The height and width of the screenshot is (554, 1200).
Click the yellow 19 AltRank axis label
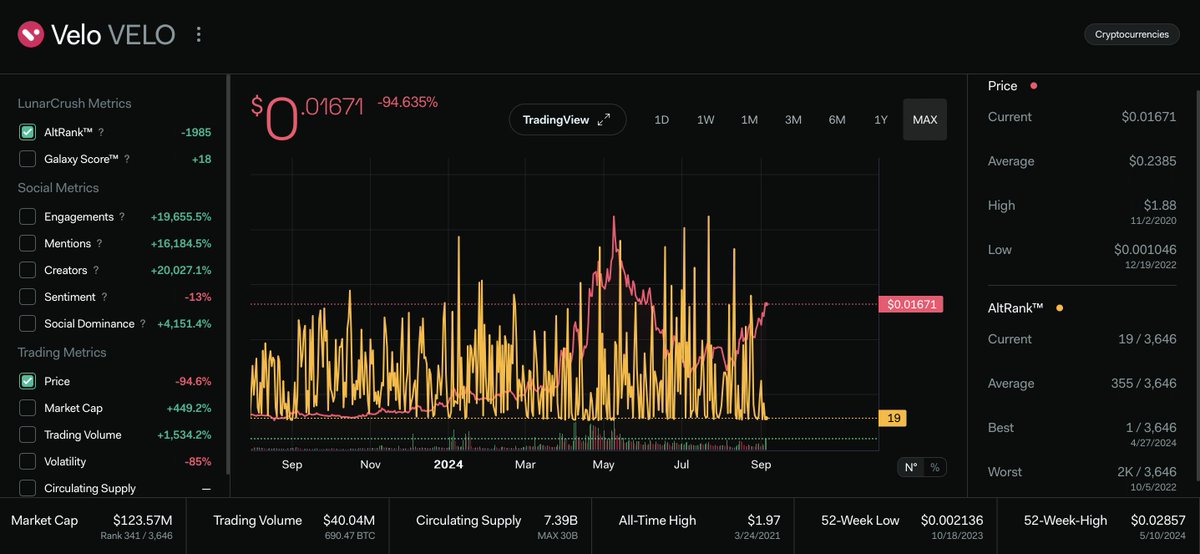892,418
